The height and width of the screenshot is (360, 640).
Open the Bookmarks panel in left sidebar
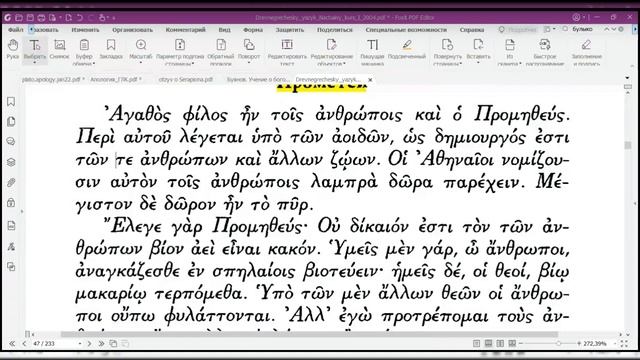[x=11, y=101]
